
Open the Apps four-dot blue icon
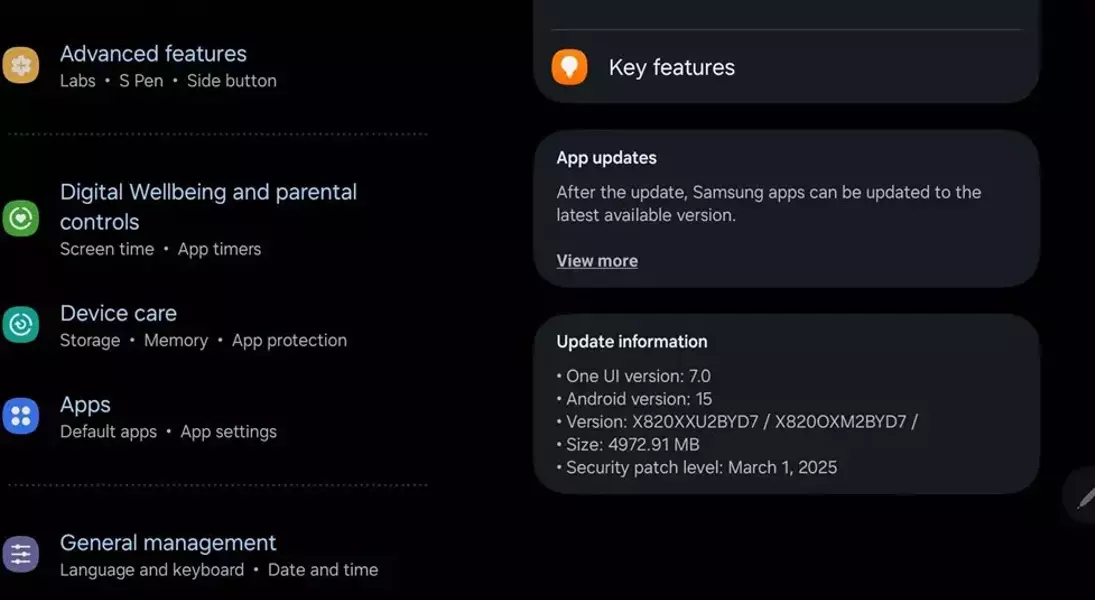(20, 416)
